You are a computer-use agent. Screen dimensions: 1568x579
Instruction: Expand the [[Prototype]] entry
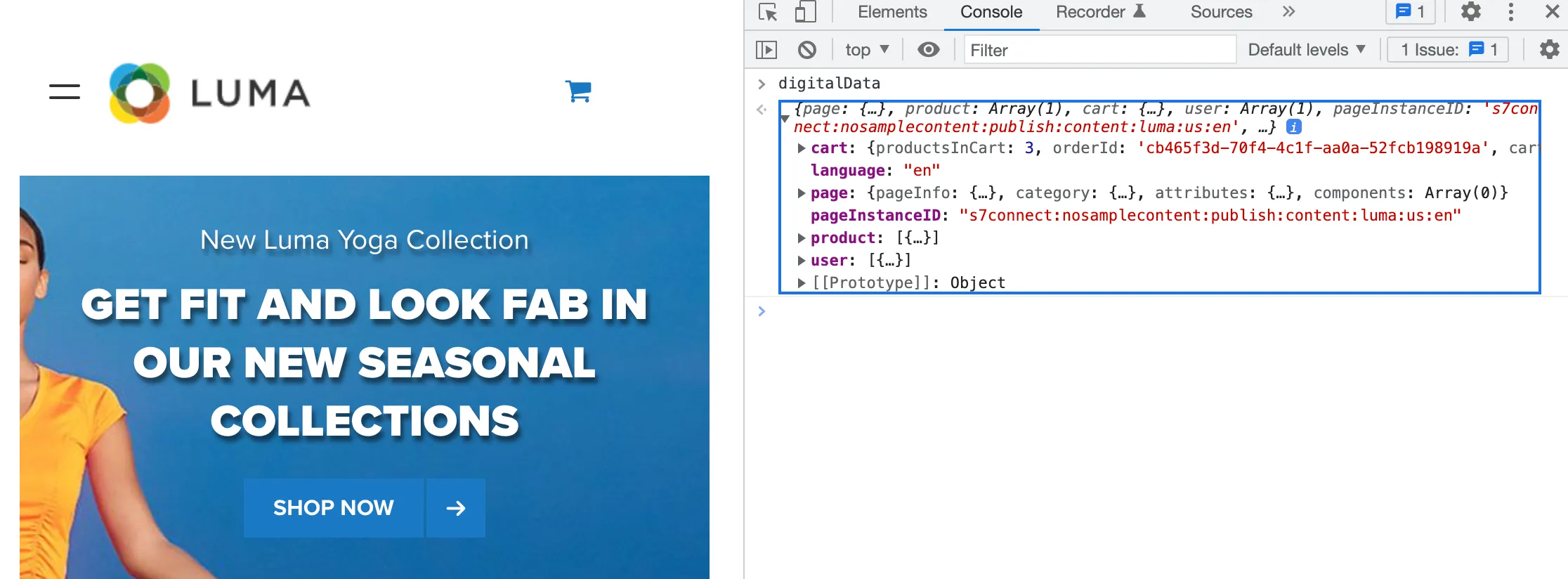click(x=802, y=283)
